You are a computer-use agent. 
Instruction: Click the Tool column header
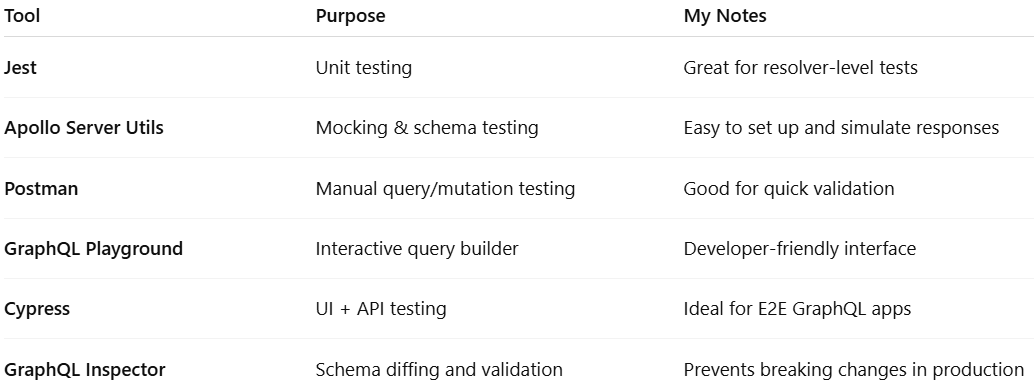click(22, 16)
